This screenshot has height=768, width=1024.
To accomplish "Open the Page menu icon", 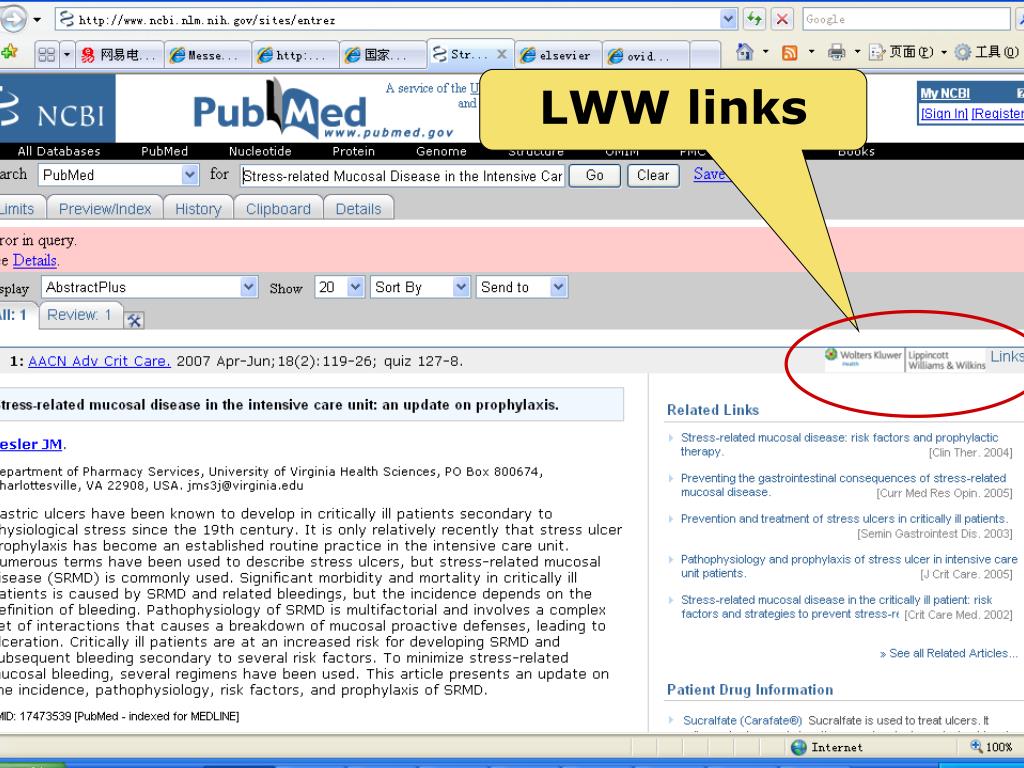I will tap(901, 52).
